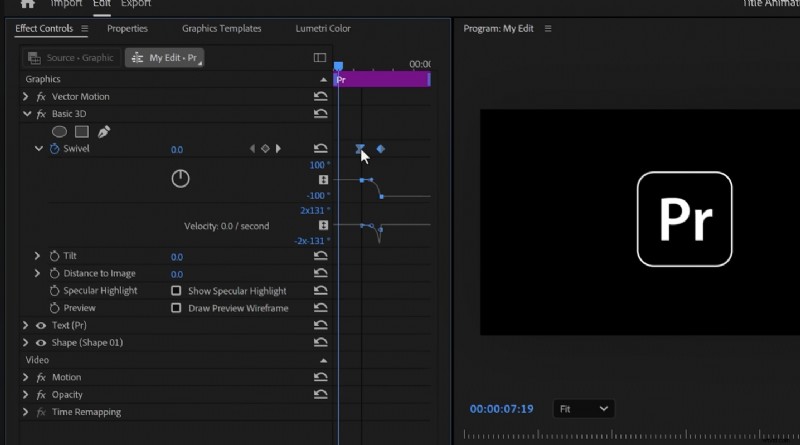Click the 00:00:07:19 playhead timecode
The height and width of the screenshot is (445, 800).
click(502, 409)
